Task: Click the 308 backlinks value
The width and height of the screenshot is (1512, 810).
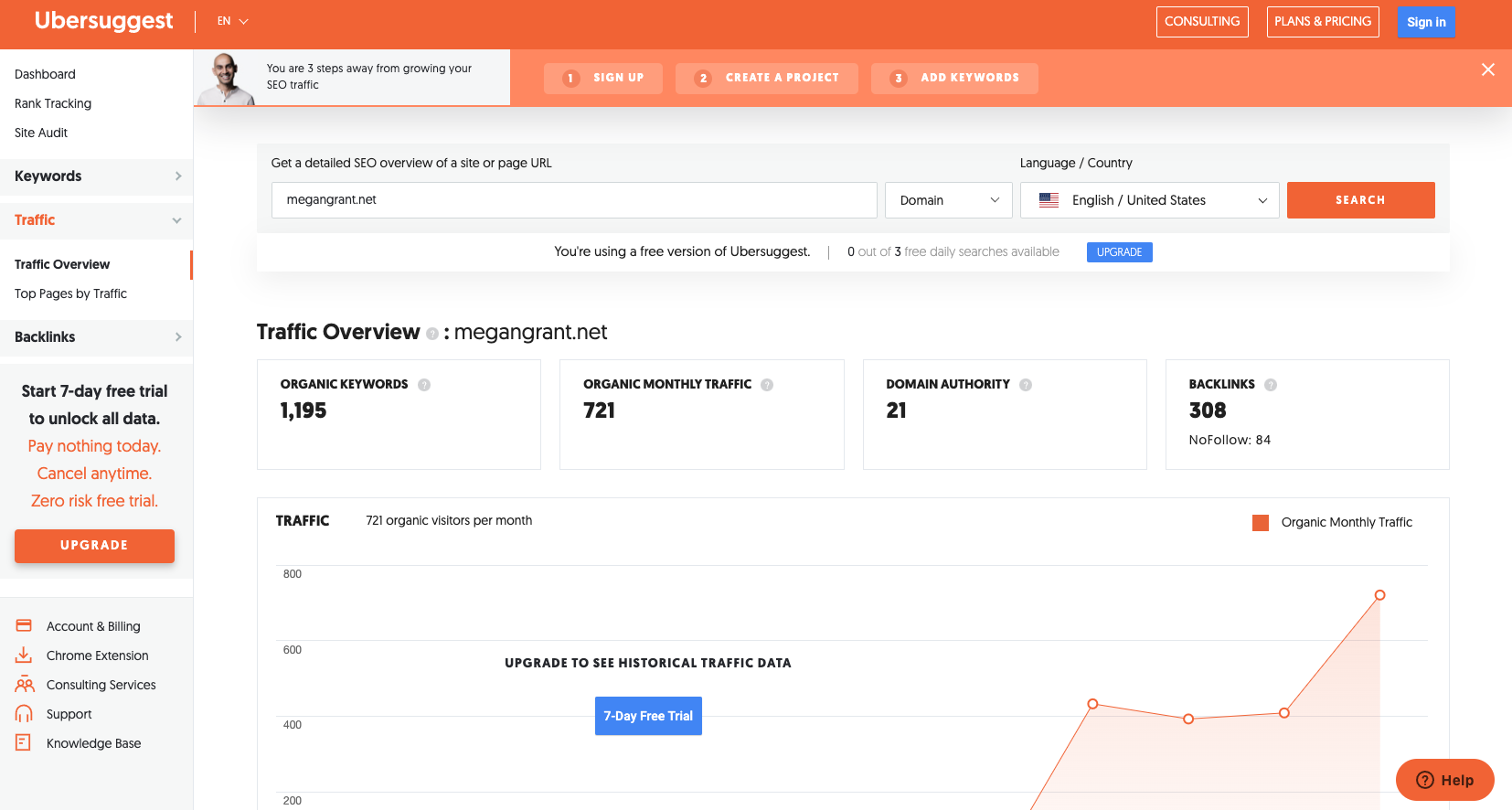Action: [1208, 411]
